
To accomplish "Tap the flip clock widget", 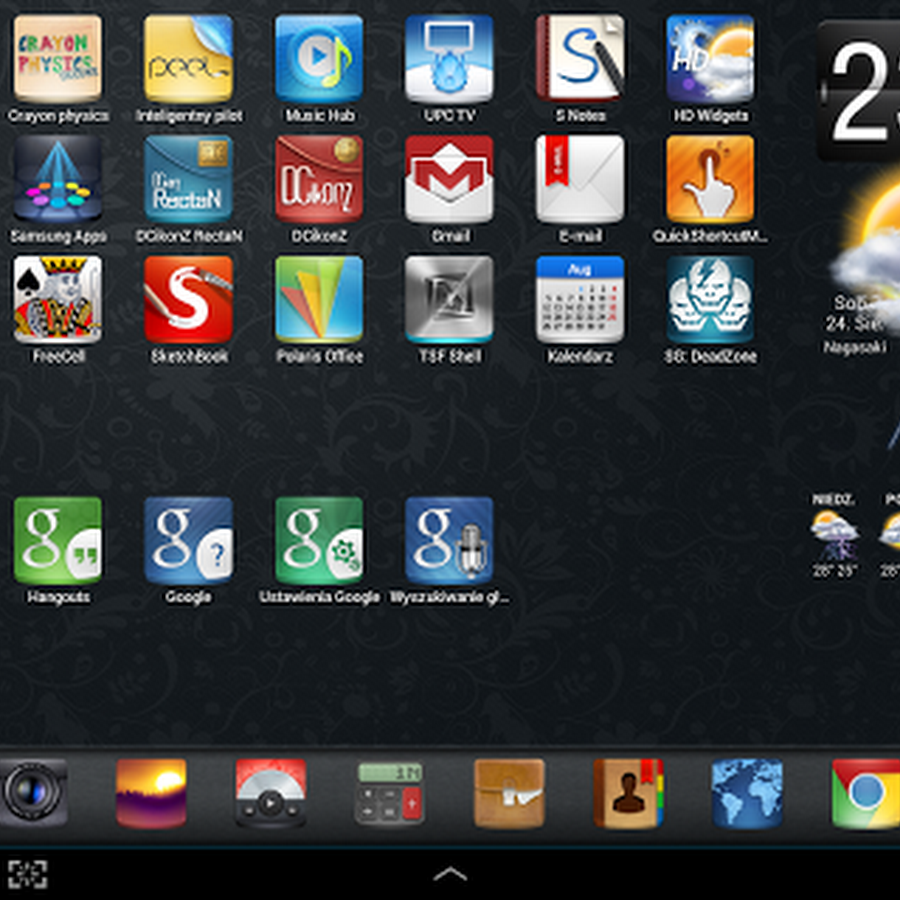I will pos(858,91).
